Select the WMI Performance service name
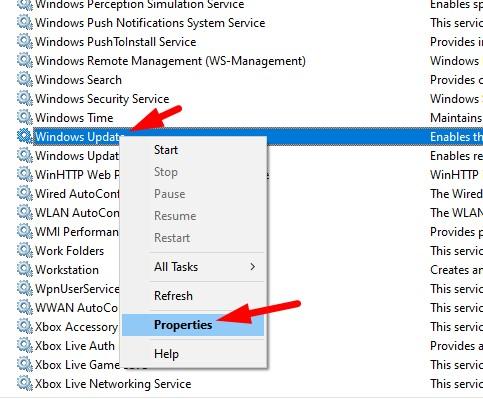 pos(77,232)
